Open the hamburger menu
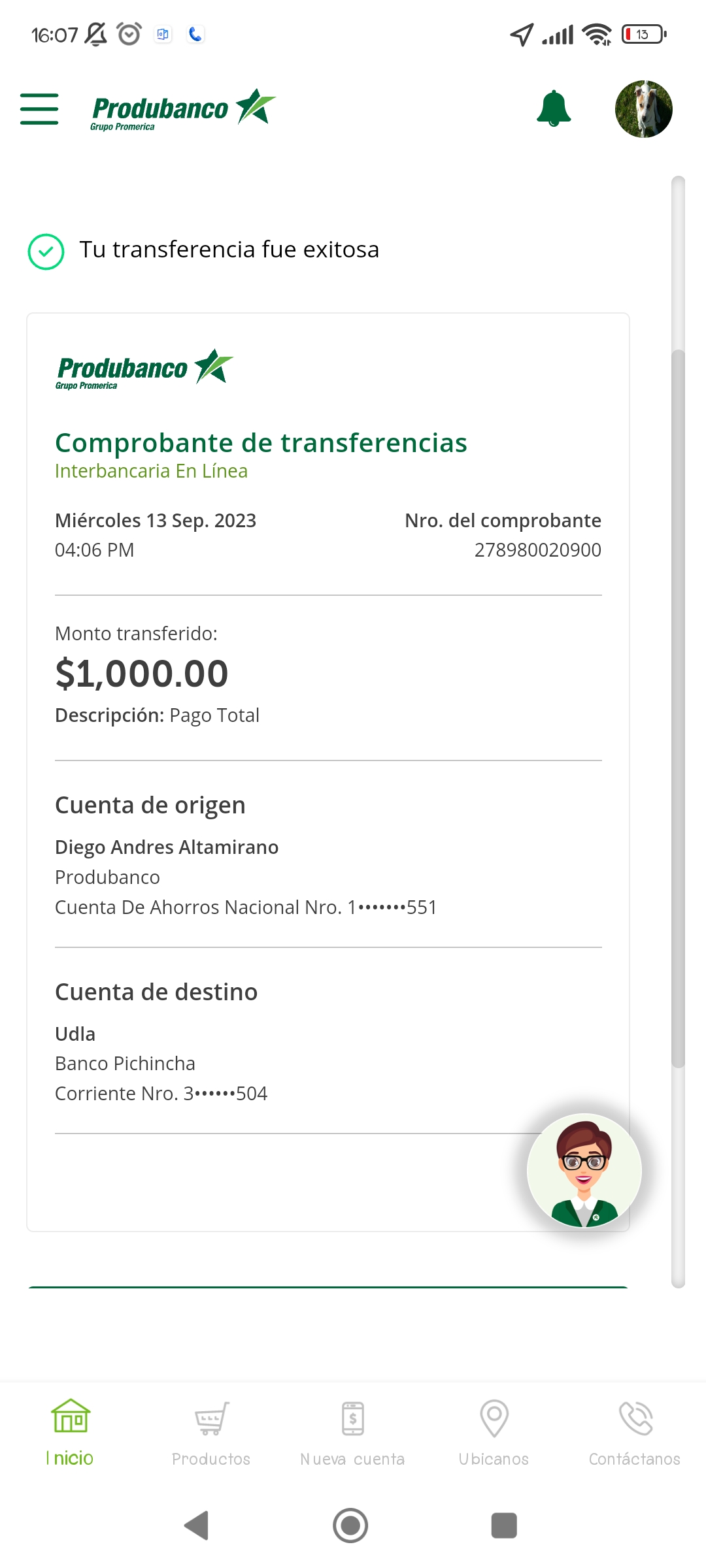The image size is (706, 1568). coord(39,108)
